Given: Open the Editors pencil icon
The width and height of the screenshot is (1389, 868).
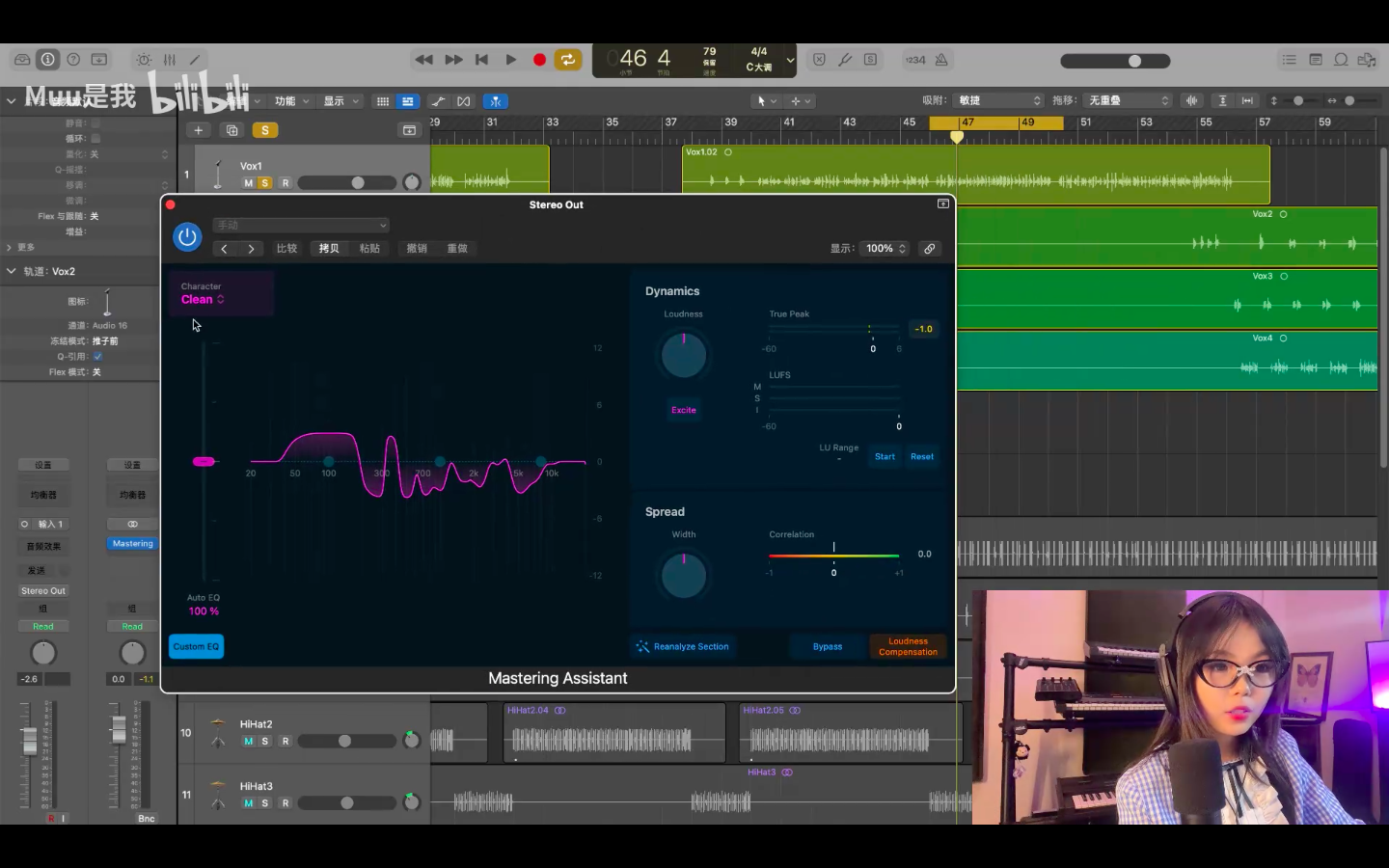Looking at the screenshot, I should (x=195, y=60).
